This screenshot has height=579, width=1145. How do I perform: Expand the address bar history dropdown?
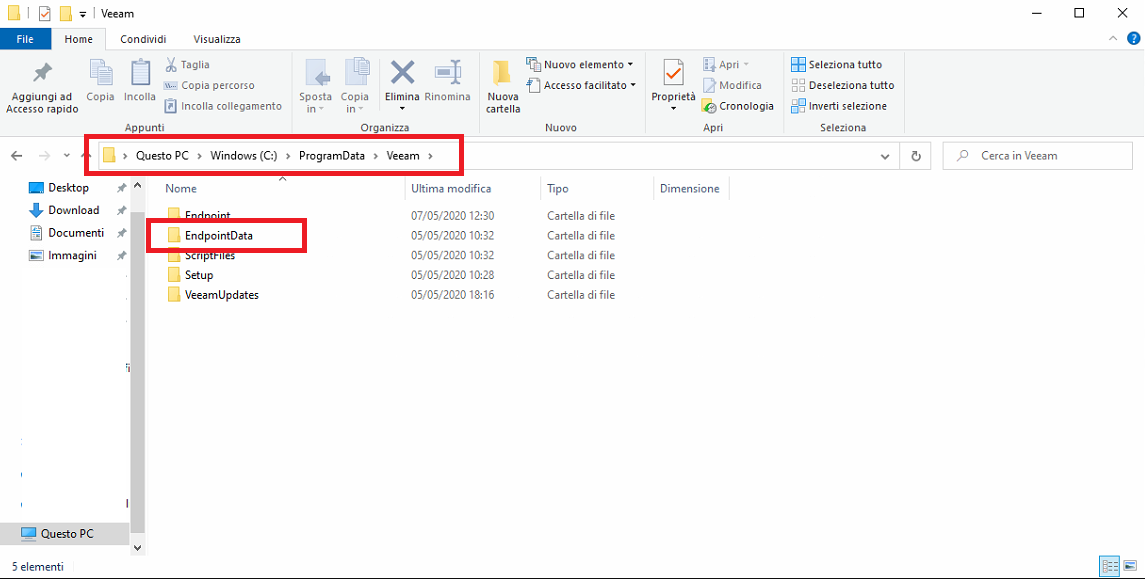[885, 156]
